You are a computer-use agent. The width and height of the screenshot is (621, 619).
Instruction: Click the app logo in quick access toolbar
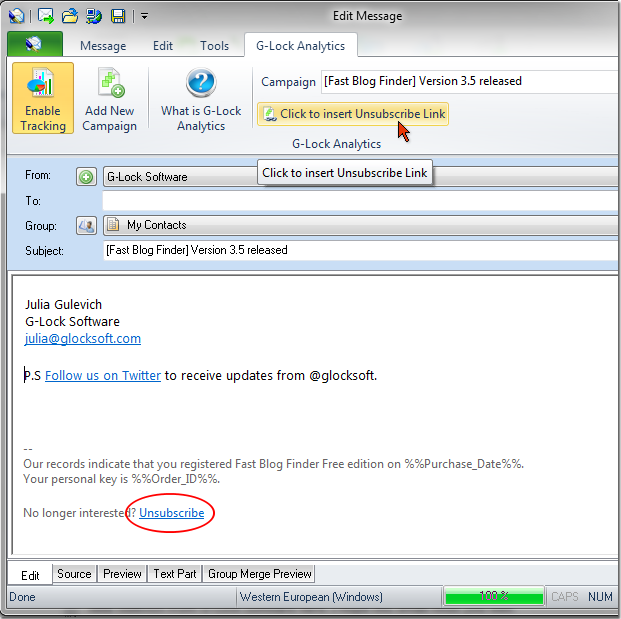pyautogui.click(x=17, y=16)
